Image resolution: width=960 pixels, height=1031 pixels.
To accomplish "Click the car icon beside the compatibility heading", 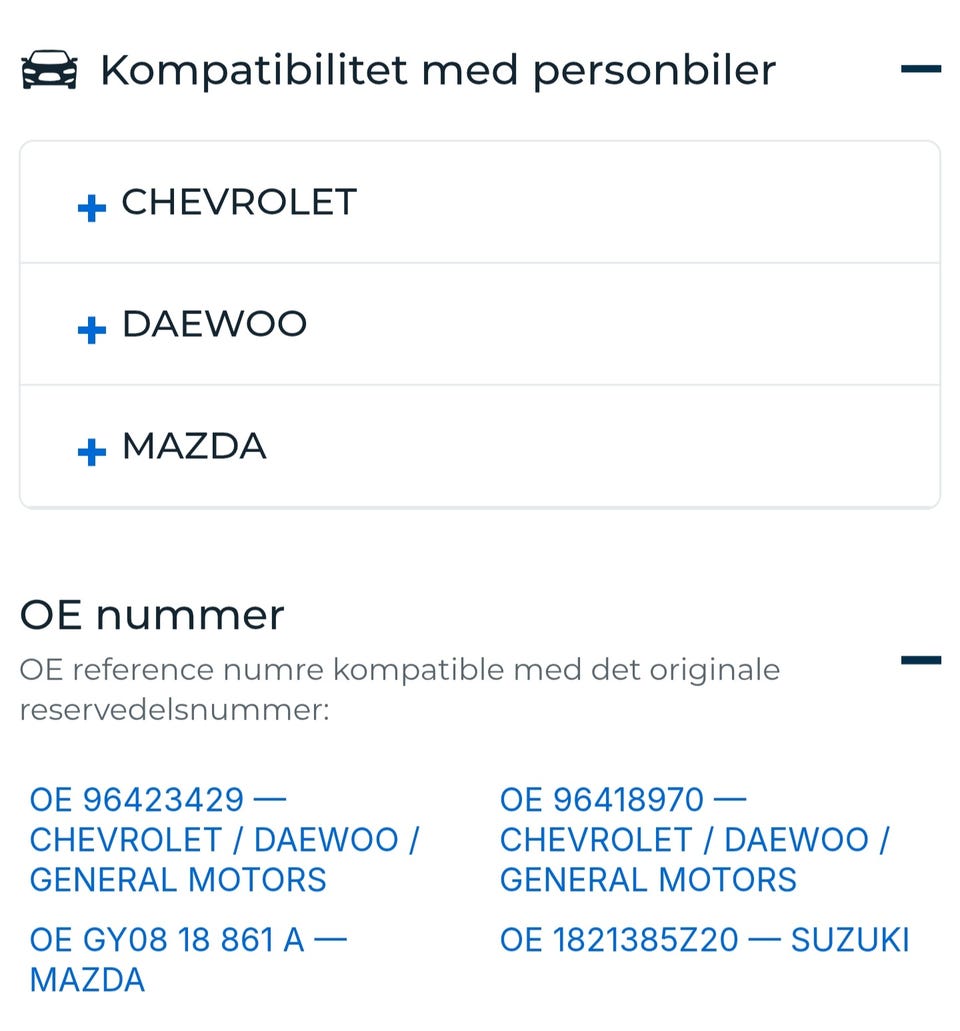I will (49, 70).
